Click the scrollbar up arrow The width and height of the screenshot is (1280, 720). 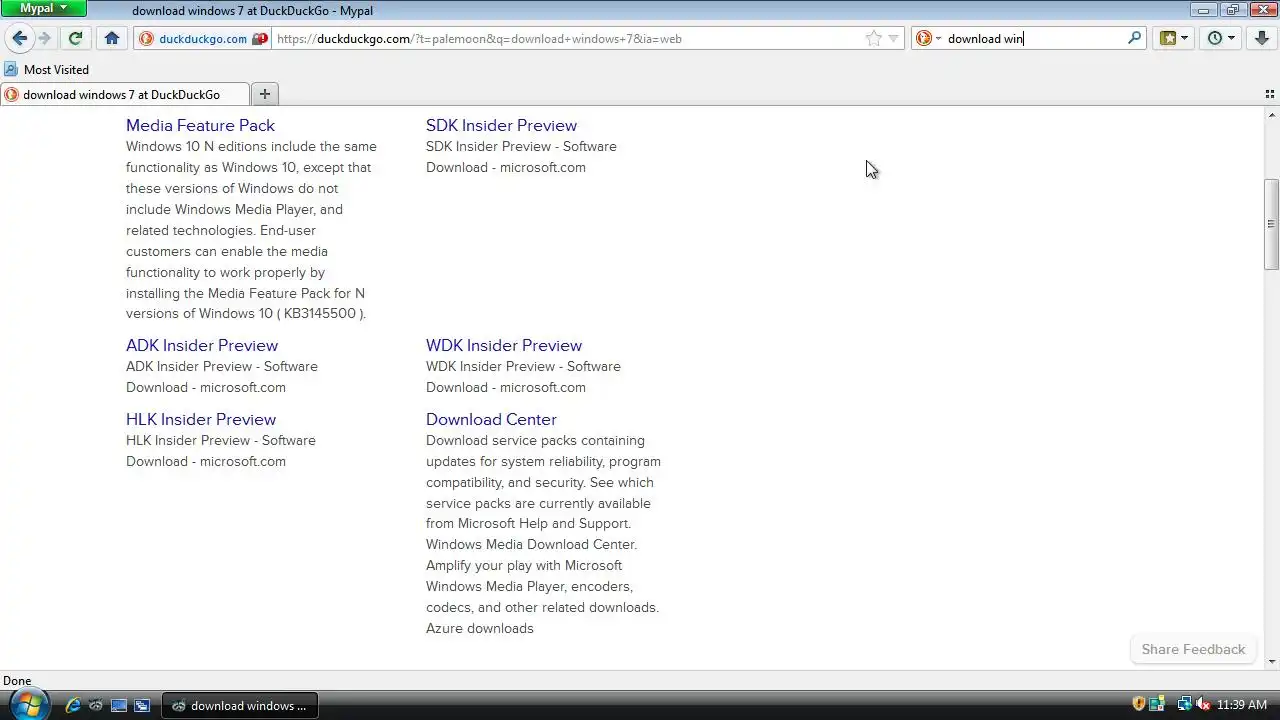click(1271, 113)
